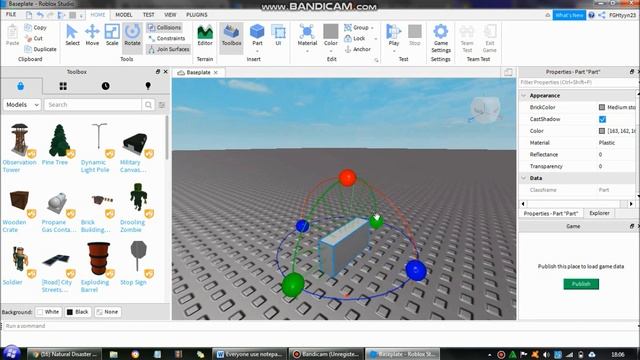Click the BrickColor swatch in Properties
640x360 pixels.
(x=602, y=107)
